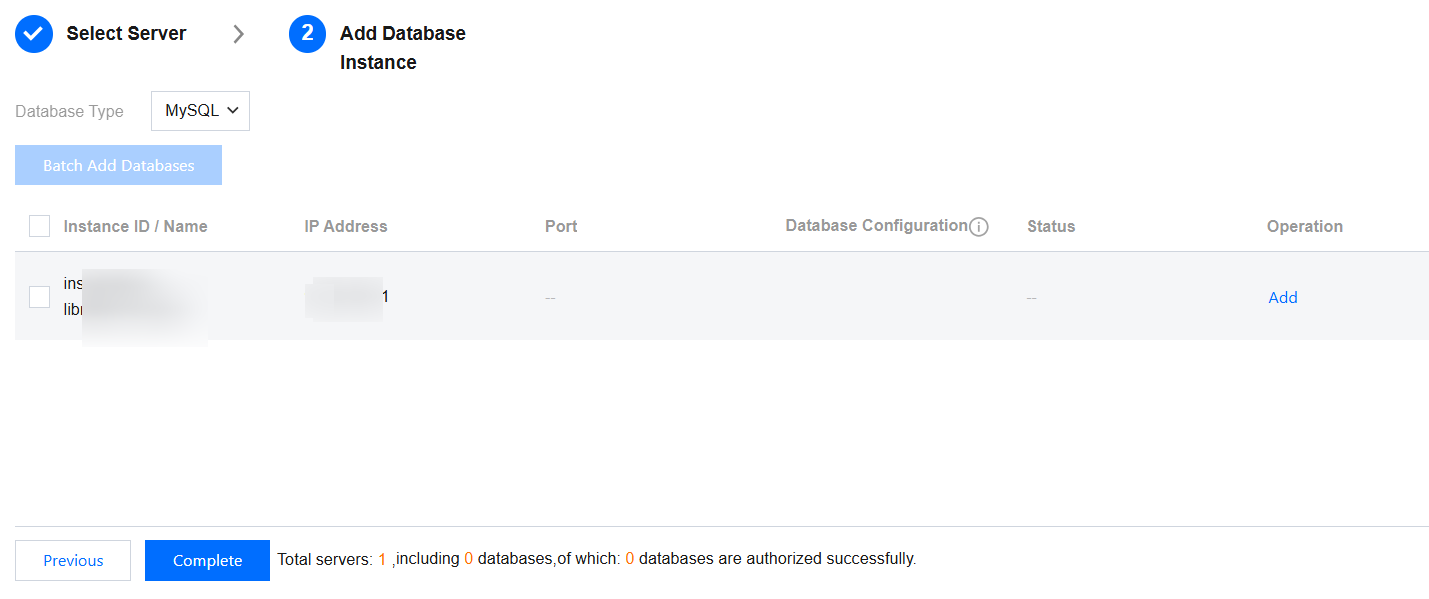Image resolution: width=1429 pixels, height=599 pixels.
Task: Go to the Select Server step label
Action: click(126, 34)
